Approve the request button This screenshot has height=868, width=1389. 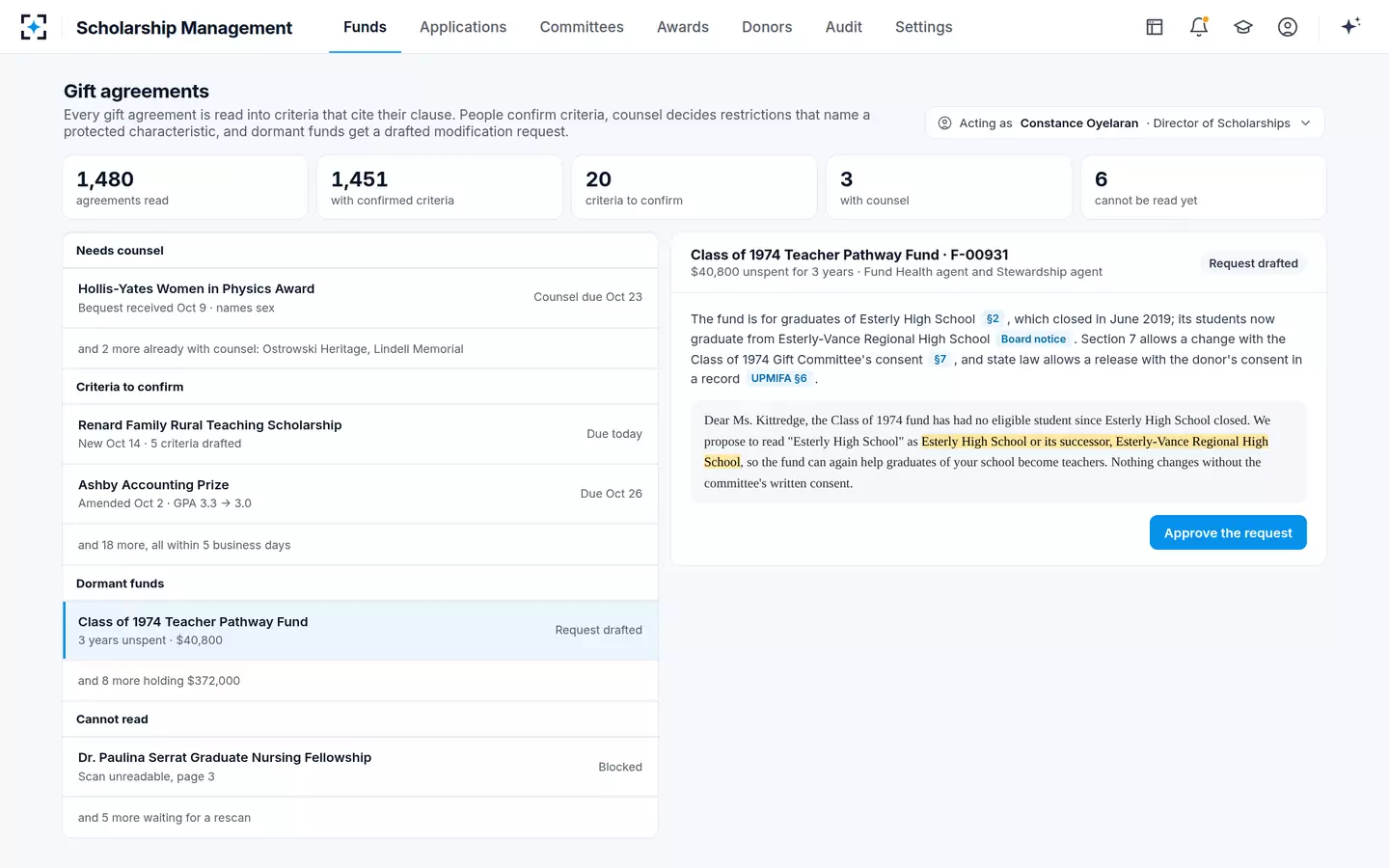[x=1228, y=532]
